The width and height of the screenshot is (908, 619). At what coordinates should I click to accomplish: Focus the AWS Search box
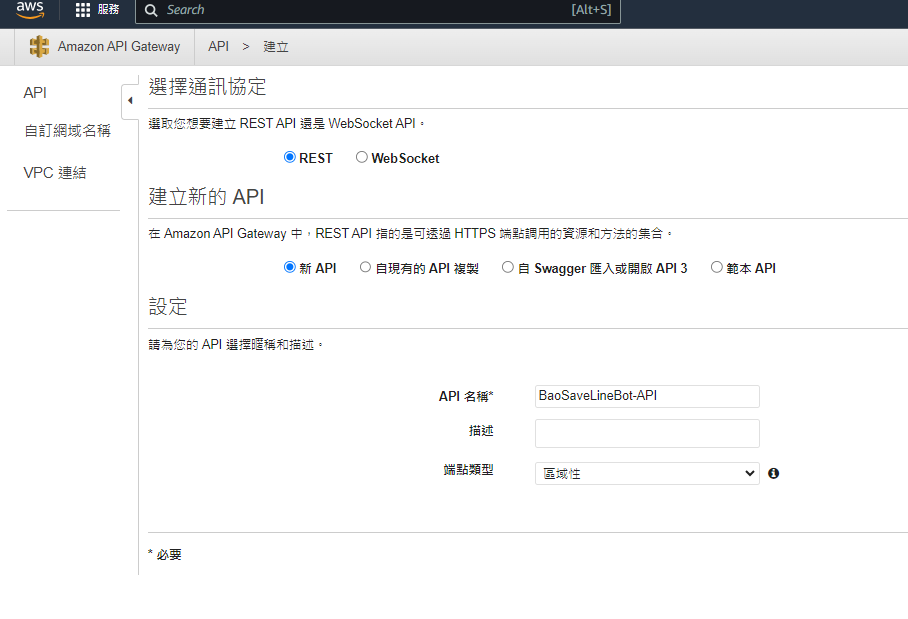pyautogui.click(x=378, y=10)
